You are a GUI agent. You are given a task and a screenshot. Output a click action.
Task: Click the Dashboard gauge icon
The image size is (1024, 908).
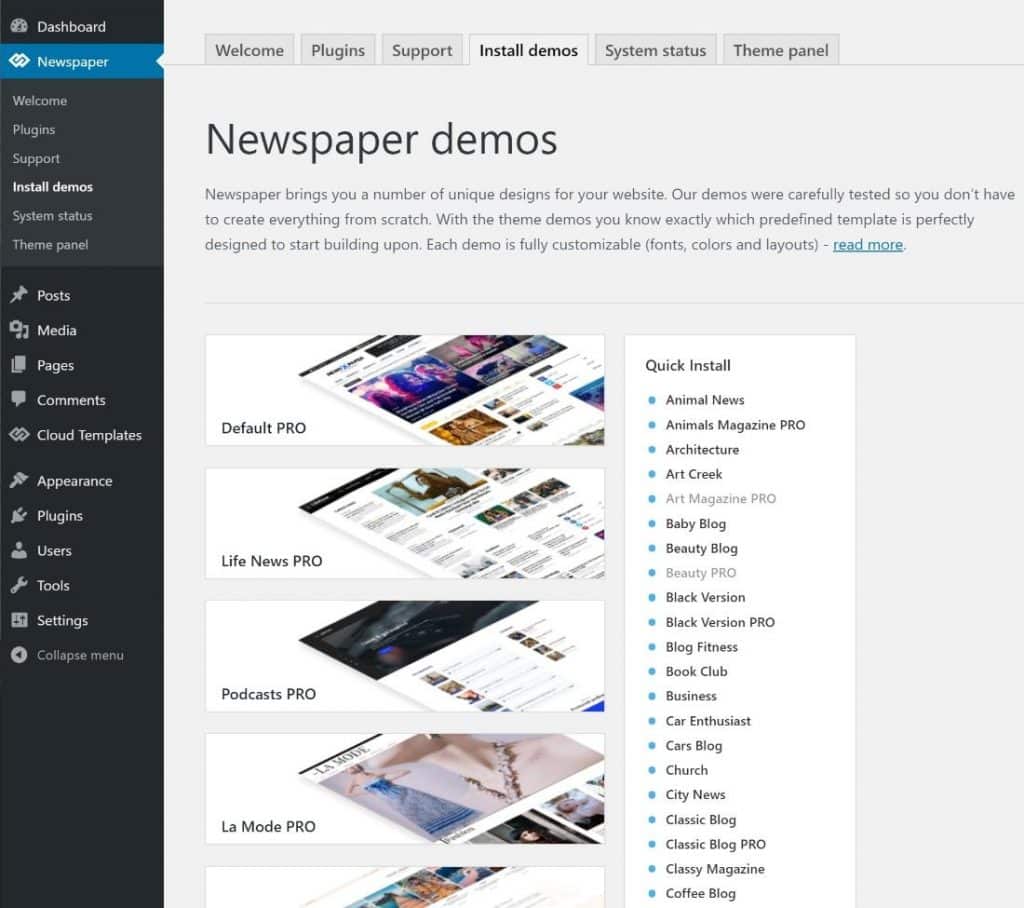pos(19,26)
